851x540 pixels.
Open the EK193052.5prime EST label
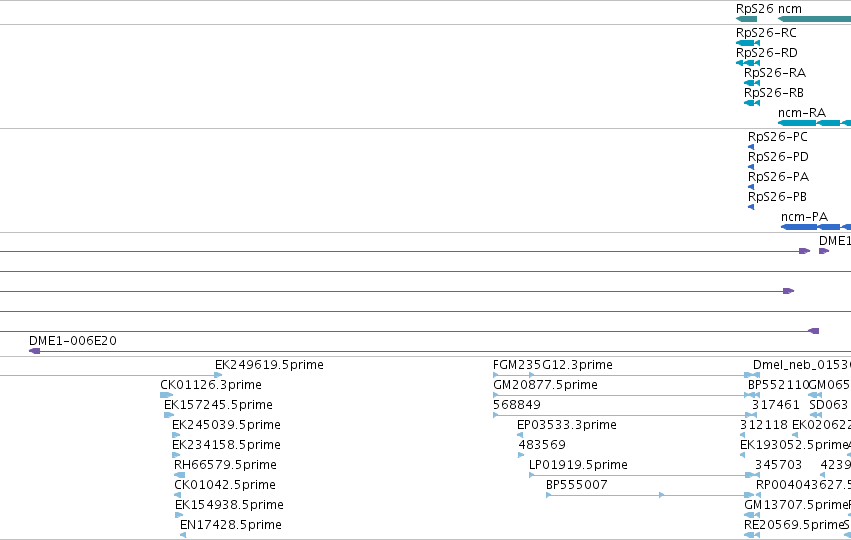pyautogui.click(x=793, y=445)
